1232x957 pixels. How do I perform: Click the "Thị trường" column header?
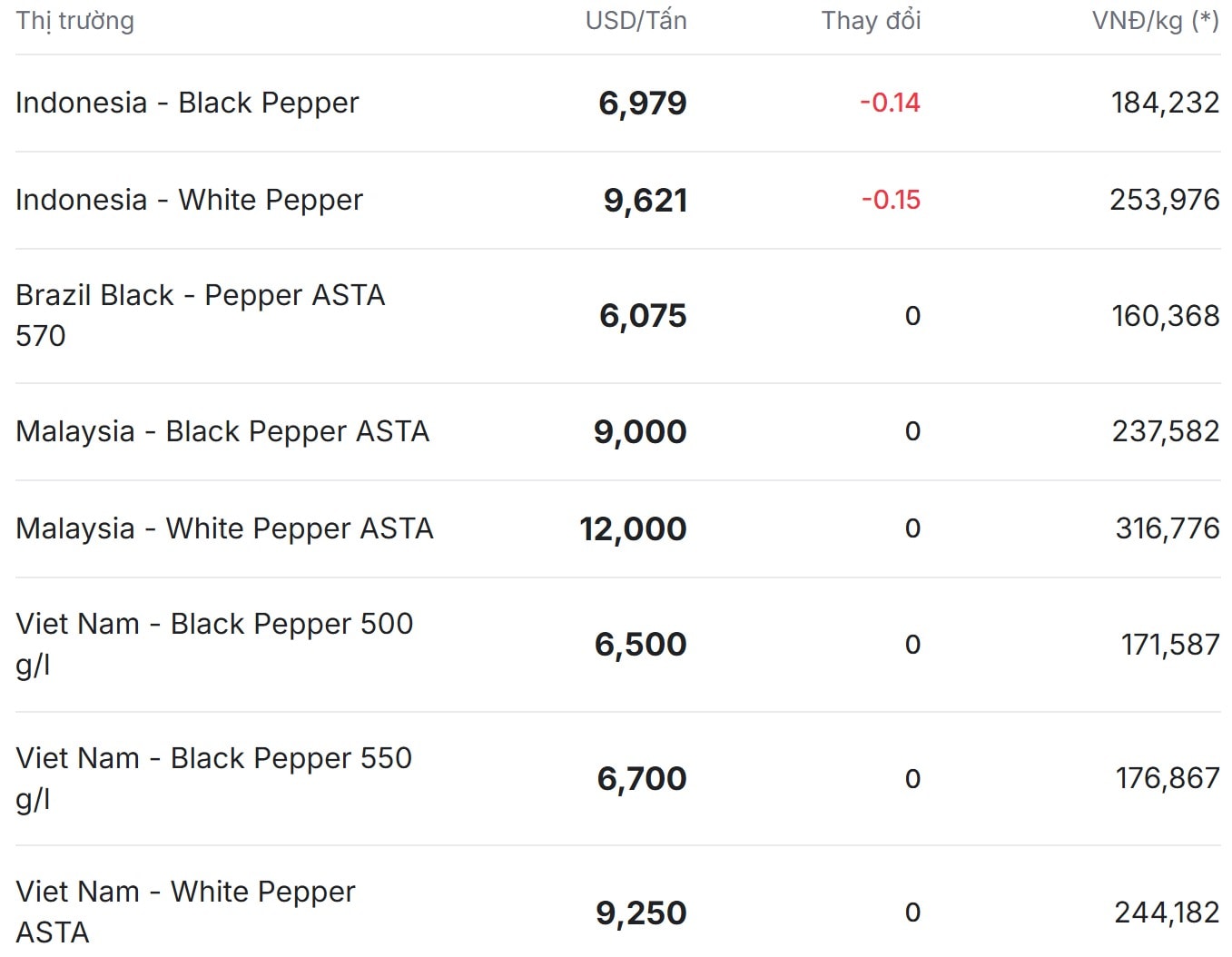(74, 21)
